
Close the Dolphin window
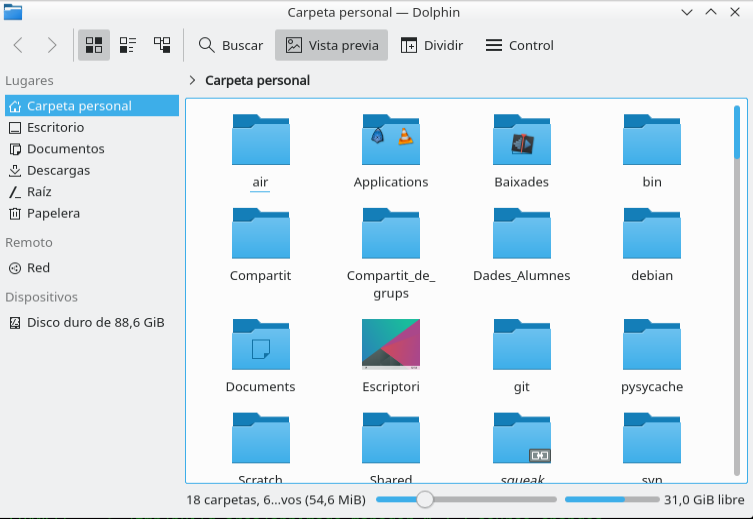735,12
